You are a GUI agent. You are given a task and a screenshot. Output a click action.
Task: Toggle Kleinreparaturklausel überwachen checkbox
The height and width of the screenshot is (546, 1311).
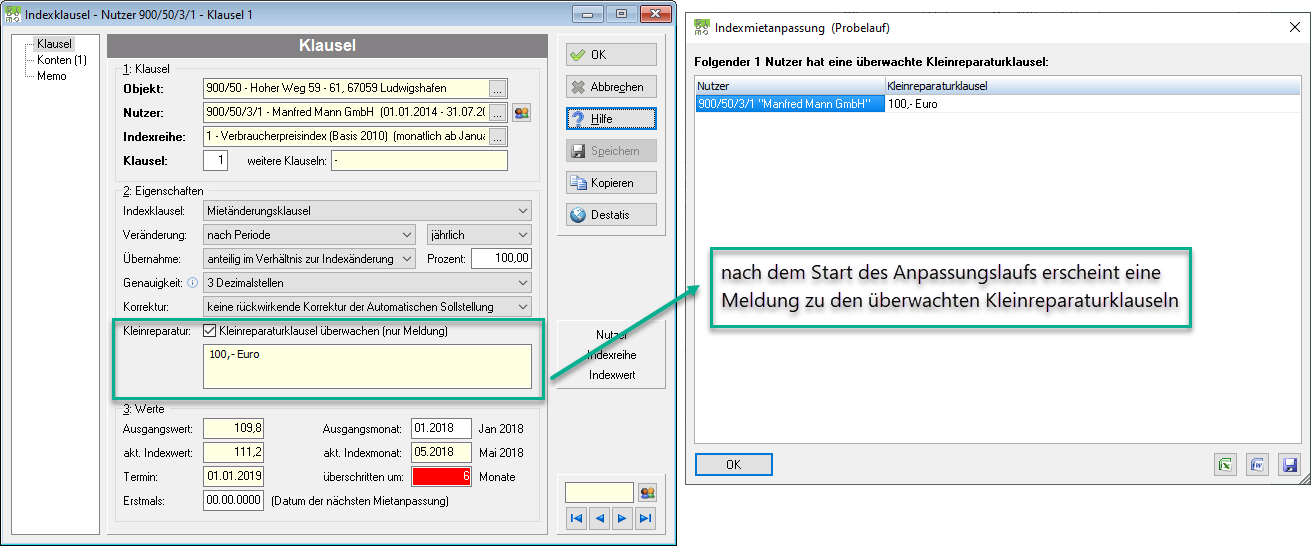pyautogui.click(x=209, y=331)
